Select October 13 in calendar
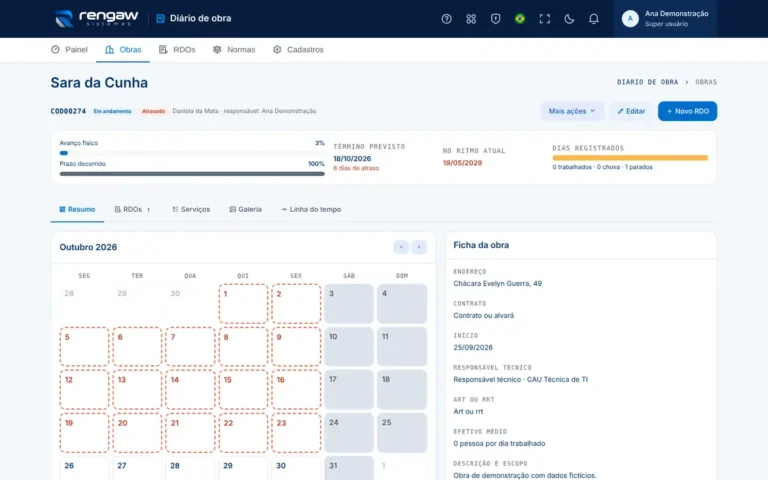 pos(137,389)
